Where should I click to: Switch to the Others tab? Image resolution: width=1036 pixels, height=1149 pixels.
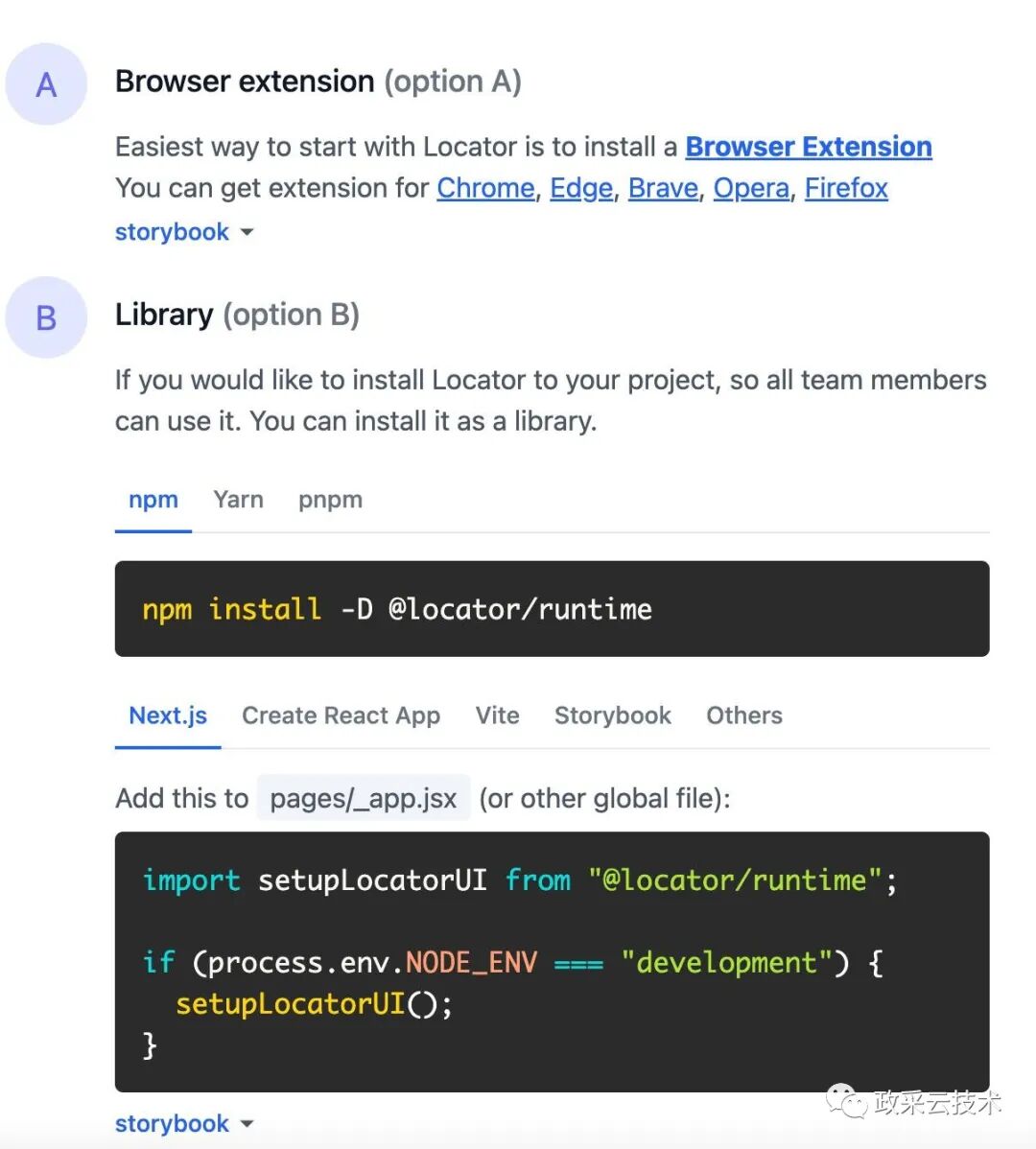[744, 715]
